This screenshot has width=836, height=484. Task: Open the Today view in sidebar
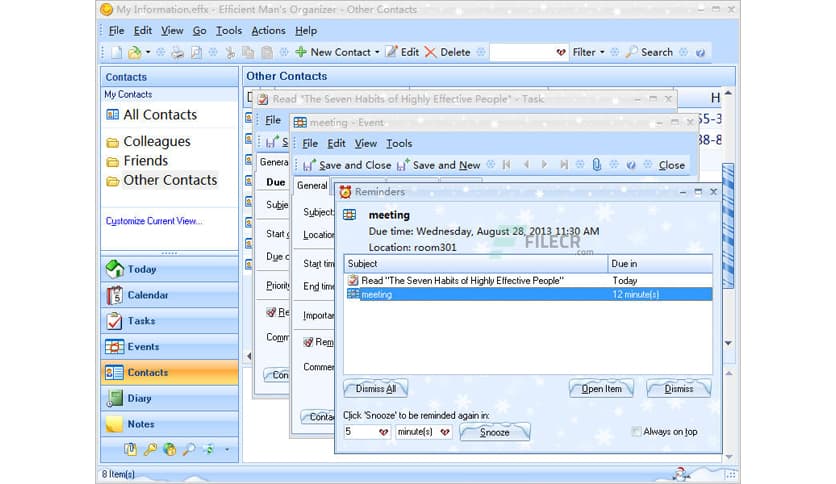[141, 269]
